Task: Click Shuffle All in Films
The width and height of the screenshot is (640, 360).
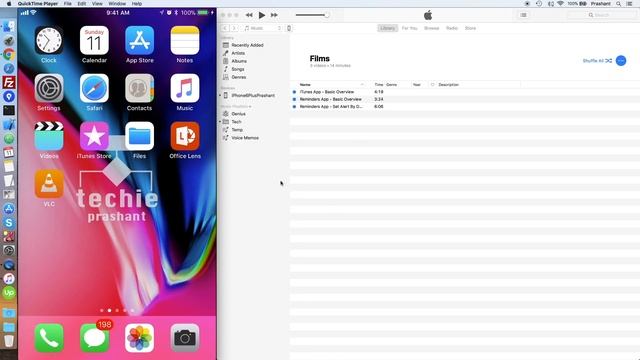Action: (x=597, y=61)
